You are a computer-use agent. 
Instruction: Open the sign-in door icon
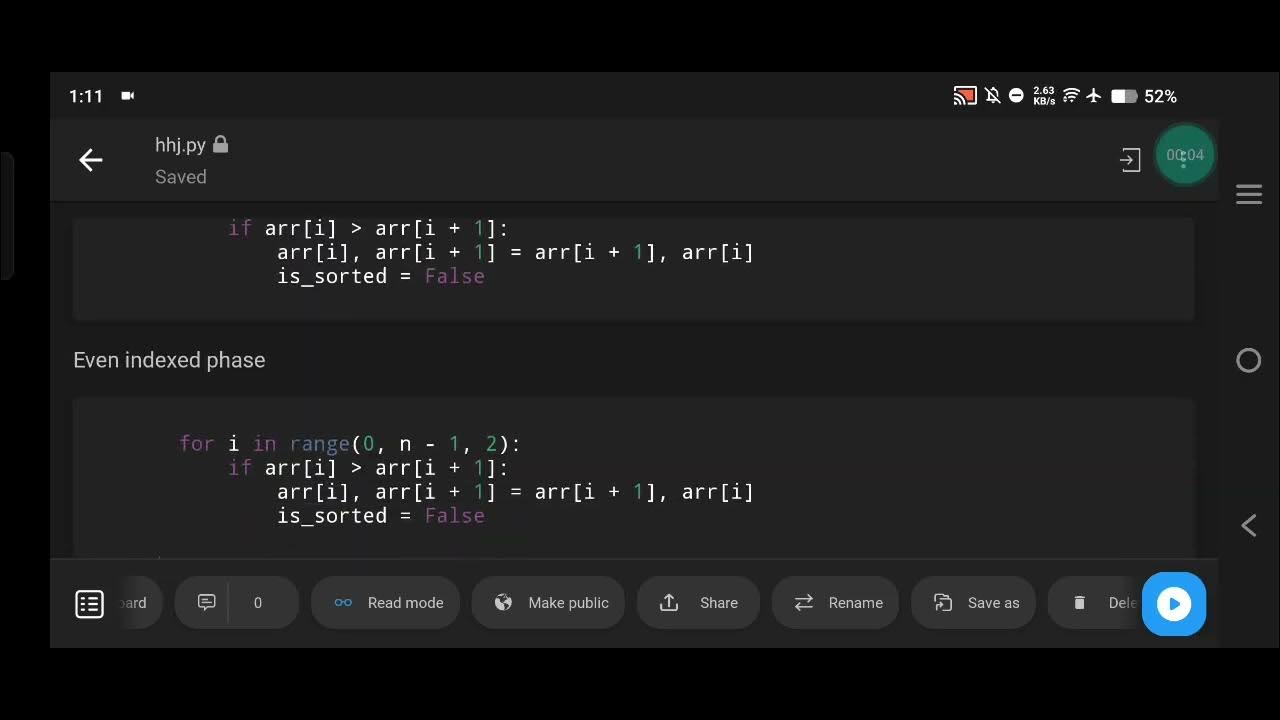click(x=1130, y=160)
